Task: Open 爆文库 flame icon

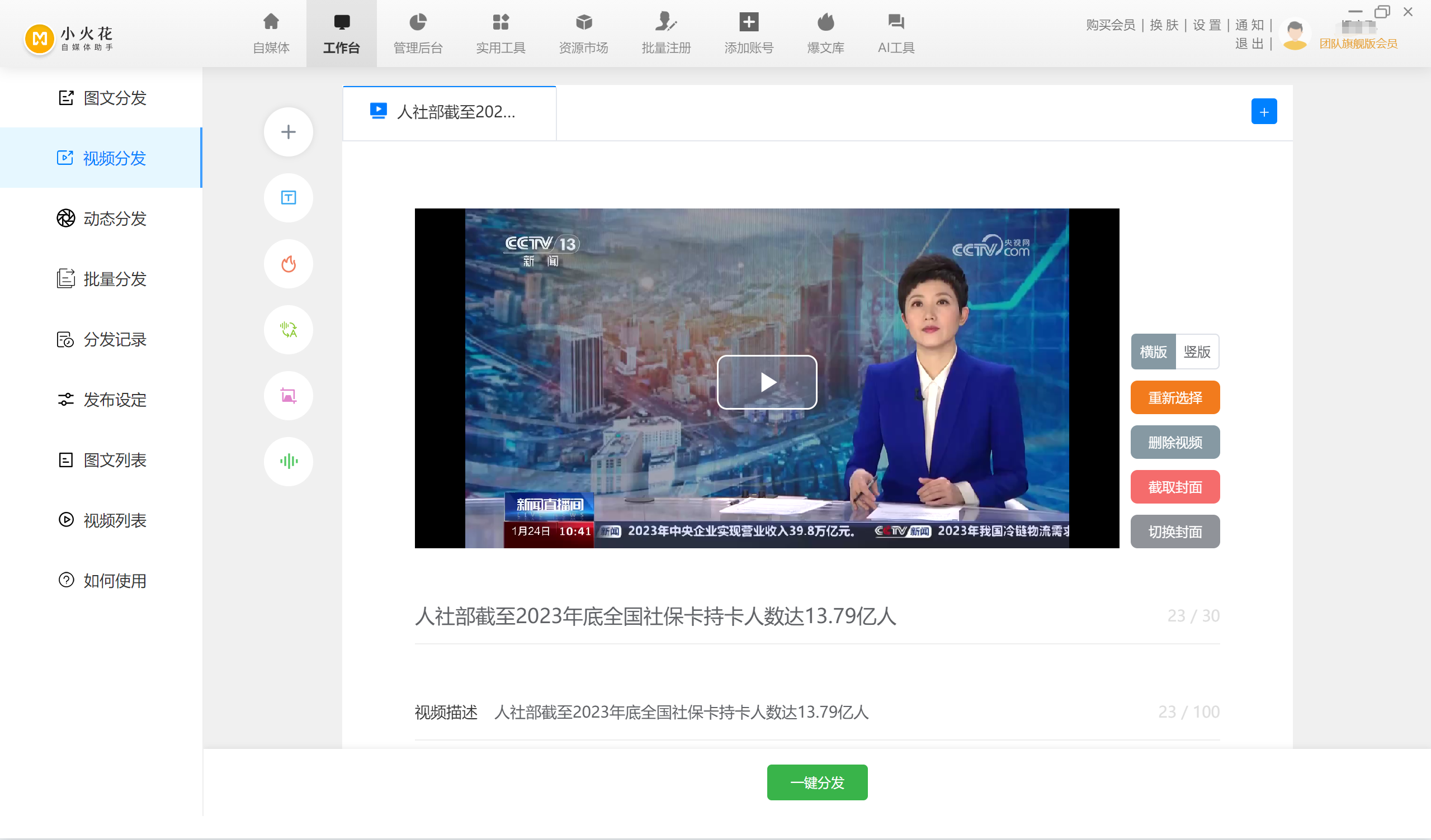Action: click(x=826, y=34)
